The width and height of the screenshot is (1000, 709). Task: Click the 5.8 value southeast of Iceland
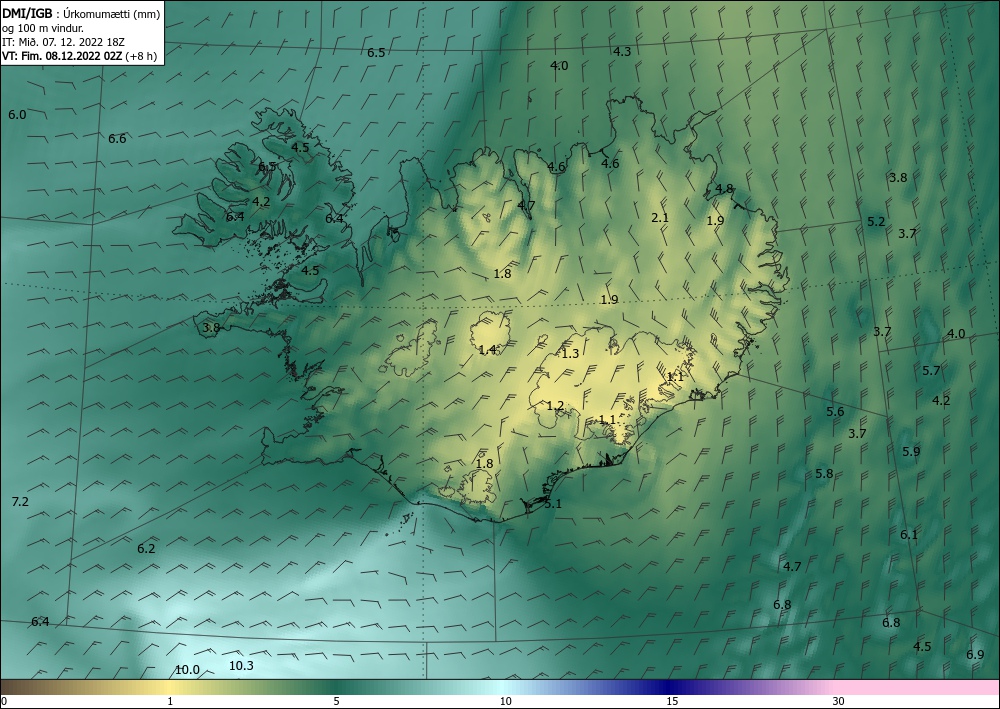824,474
